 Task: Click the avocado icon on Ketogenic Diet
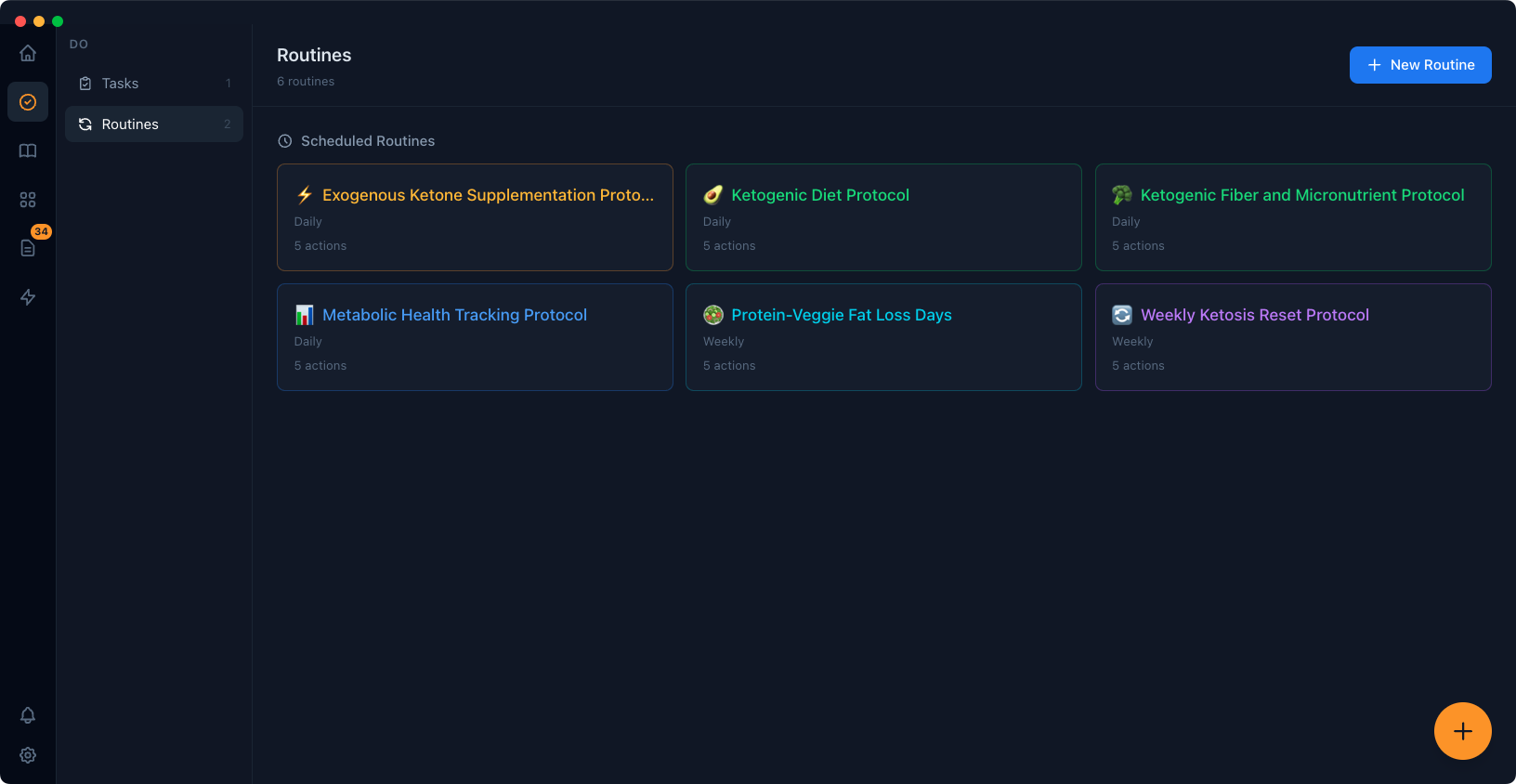(712, 195)
